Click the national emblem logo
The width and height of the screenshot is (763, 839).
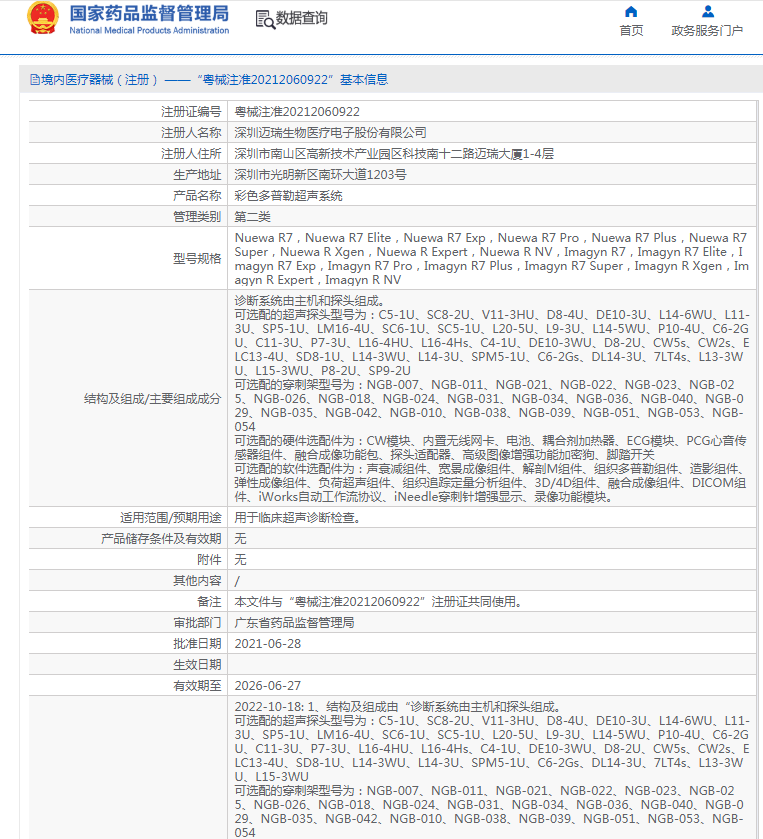point(43,18)
